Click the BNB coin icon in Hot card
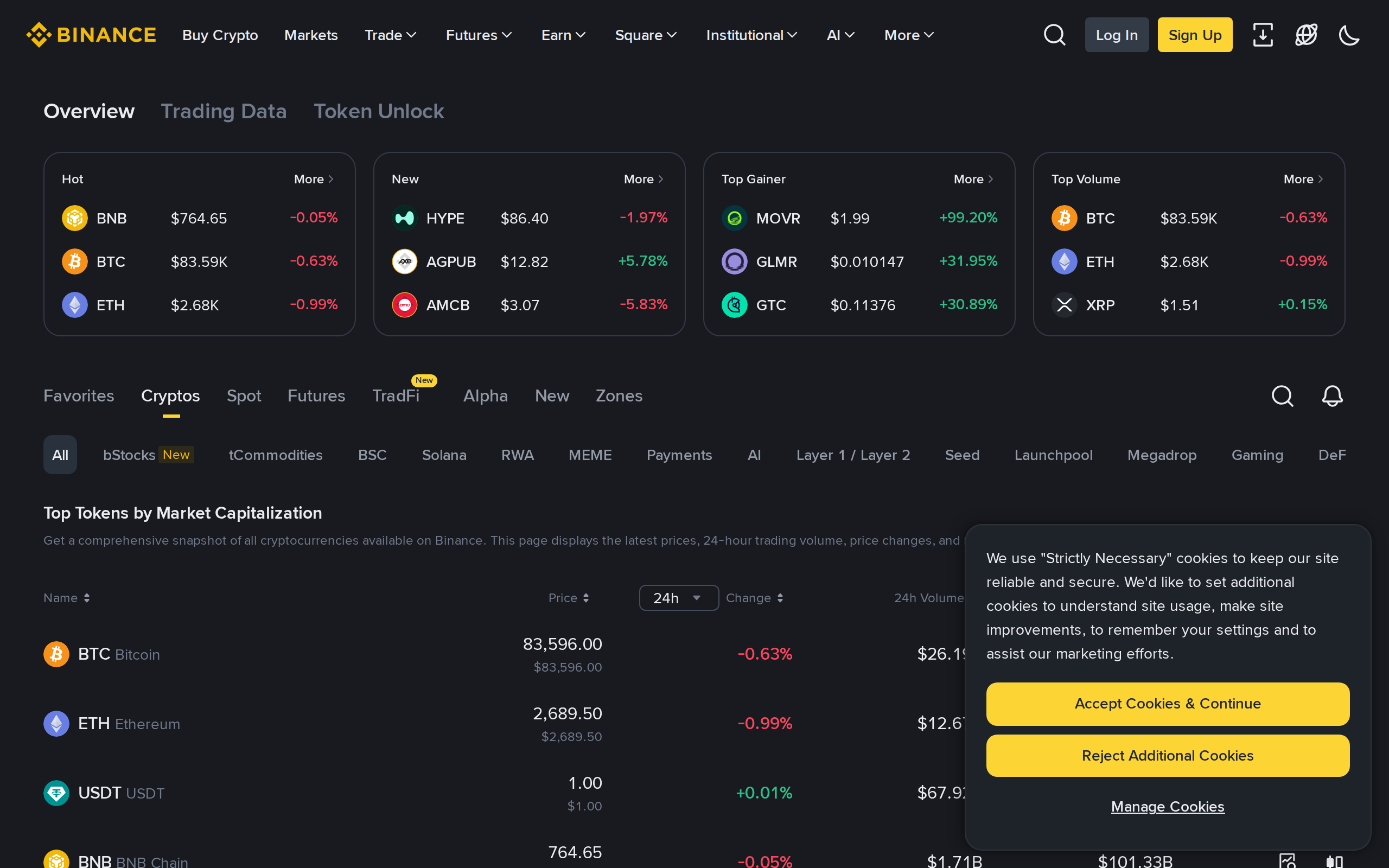1389x868 pixels. click(75, 218)
